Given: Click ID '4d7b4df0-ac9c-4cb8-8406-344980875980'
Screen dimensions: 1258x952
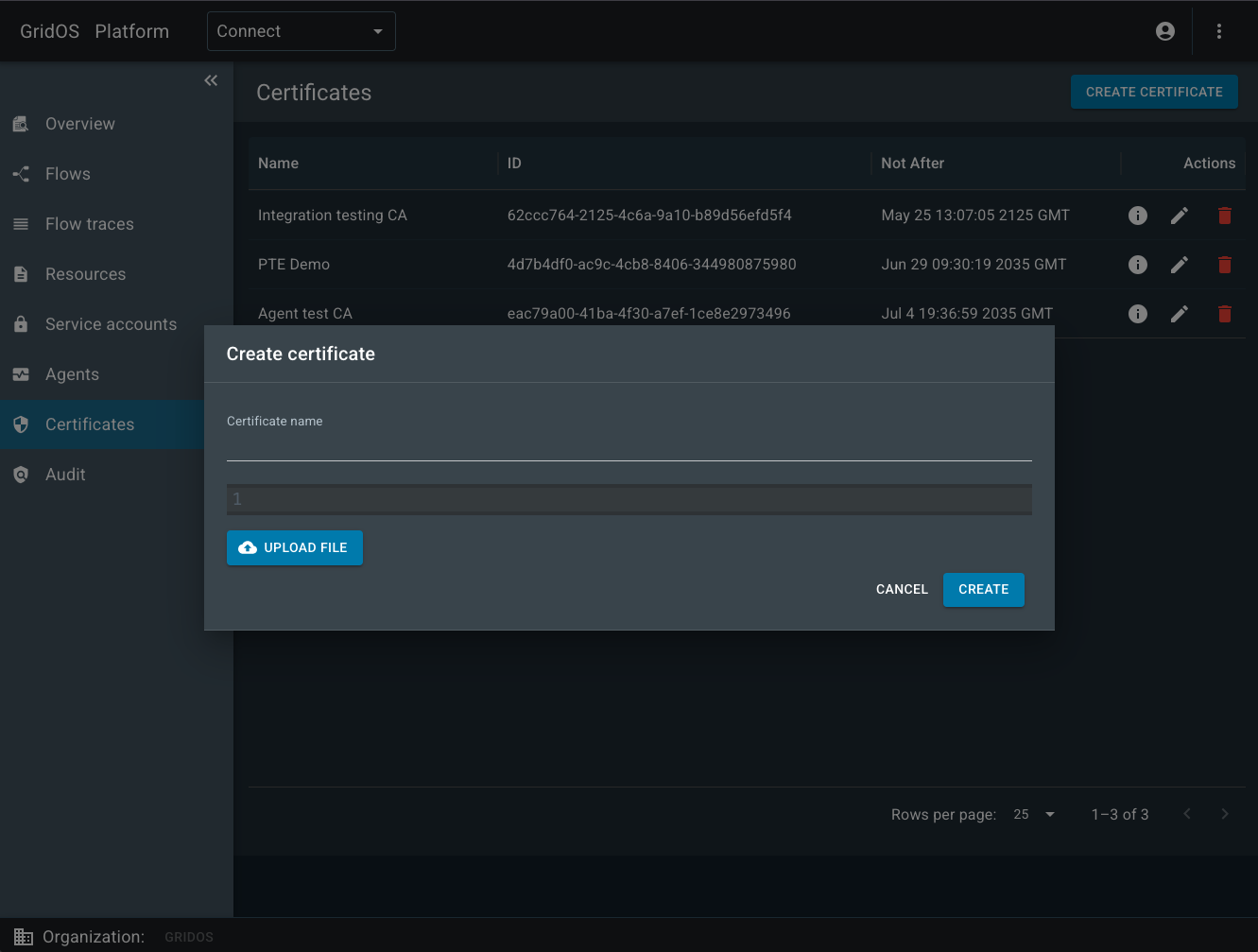Looking at the screenshot, I should pyautogui.click(x=652, y=265).
